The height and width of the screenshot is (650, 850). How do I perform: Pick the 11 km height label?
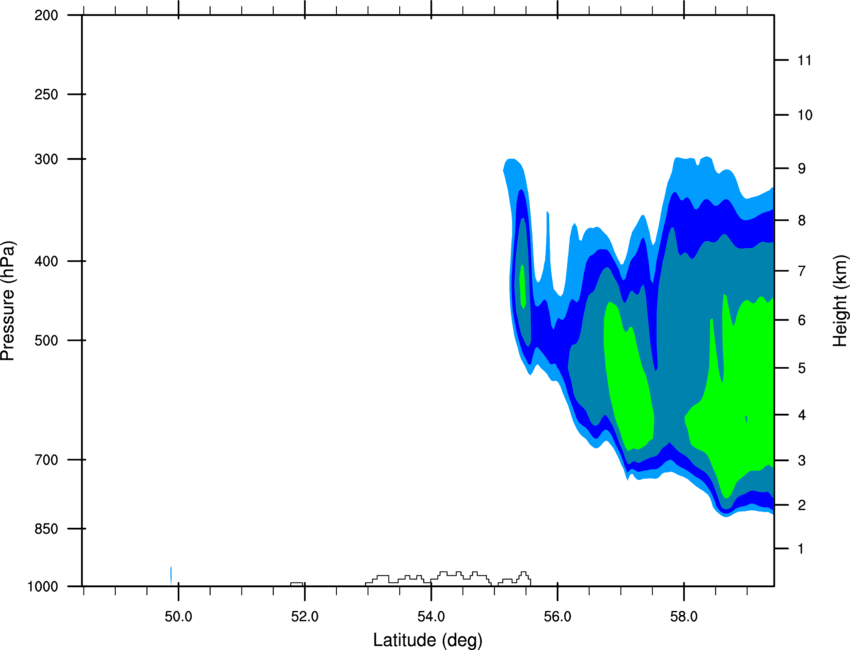point(804,60)
